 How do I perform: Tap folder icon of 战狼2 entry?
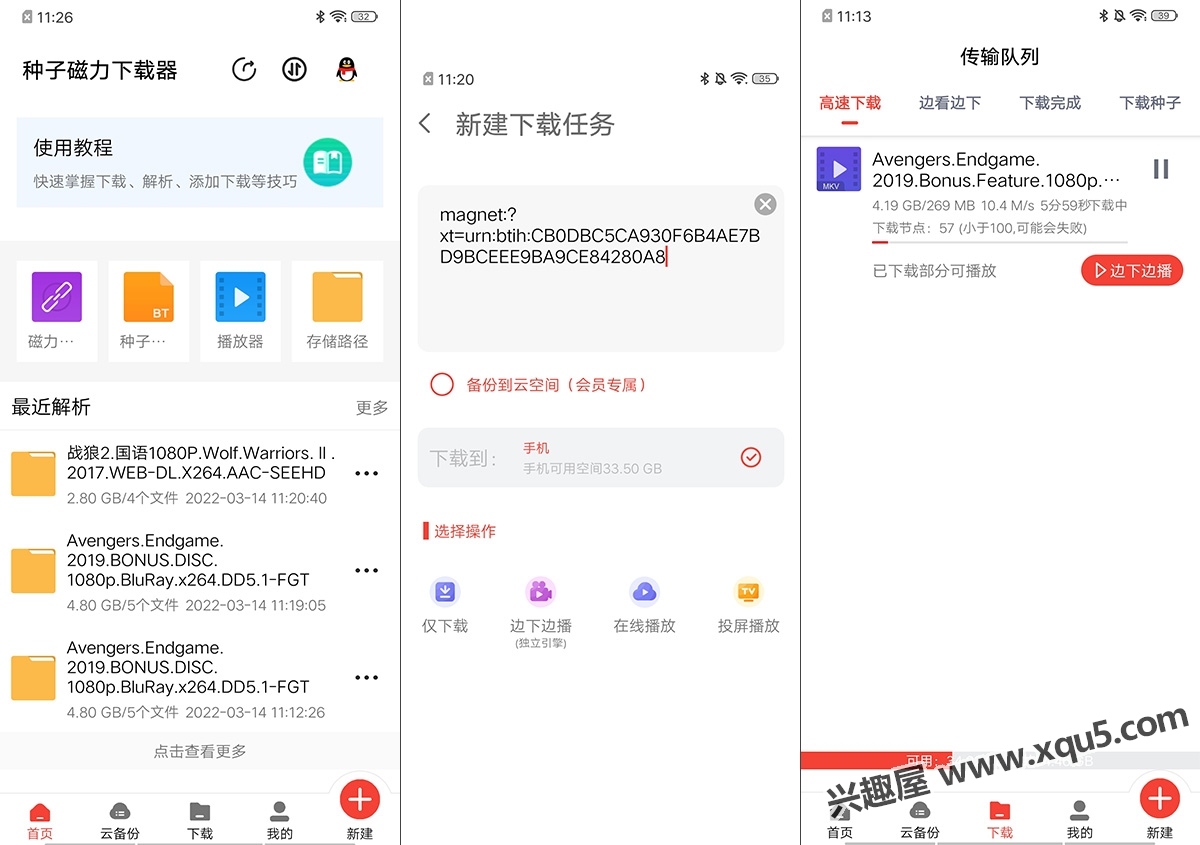(33, 473)
